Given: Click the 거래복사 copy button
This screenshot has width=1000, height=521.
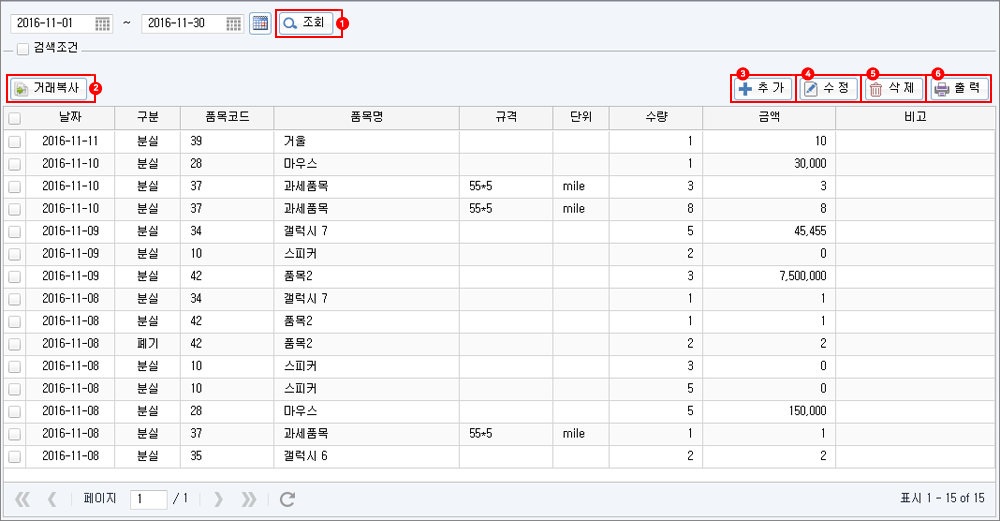Looking at the screenshot, I should [48, 88].
